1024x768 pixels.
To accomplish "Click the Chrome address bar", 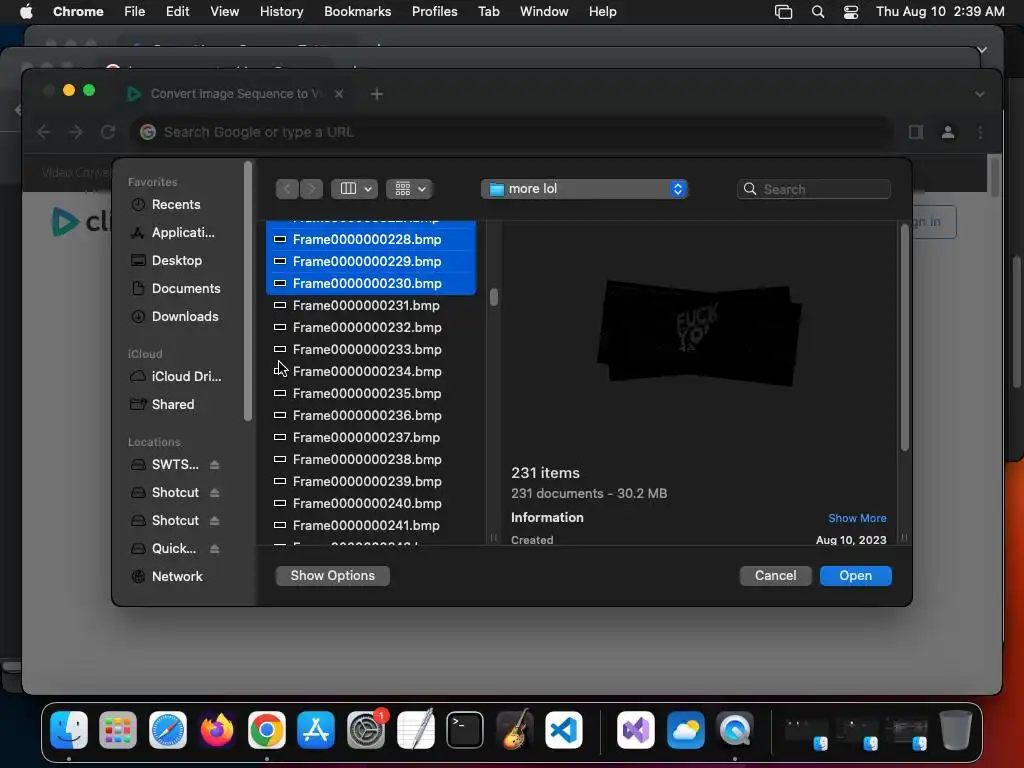I will point(511,133).
